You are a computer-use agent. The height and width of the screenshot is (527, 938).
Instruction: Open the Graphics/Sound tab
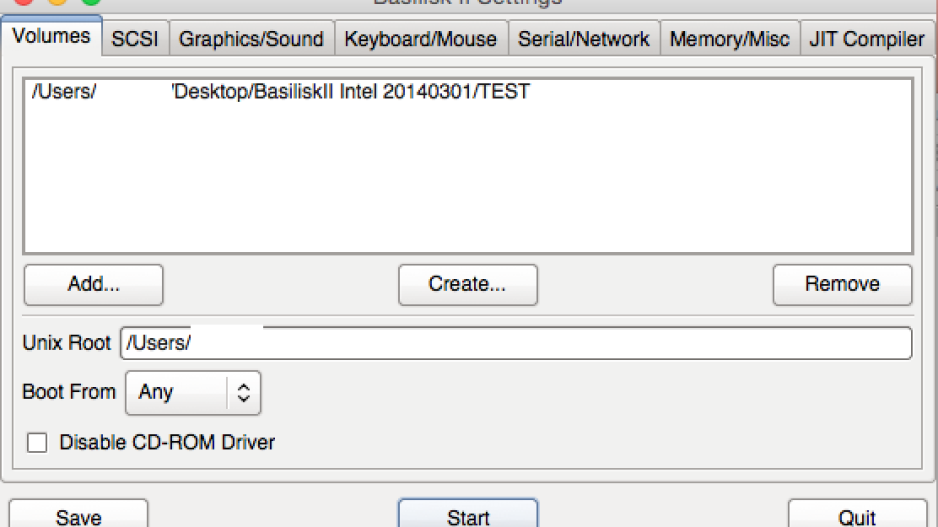tap(251, 39)
